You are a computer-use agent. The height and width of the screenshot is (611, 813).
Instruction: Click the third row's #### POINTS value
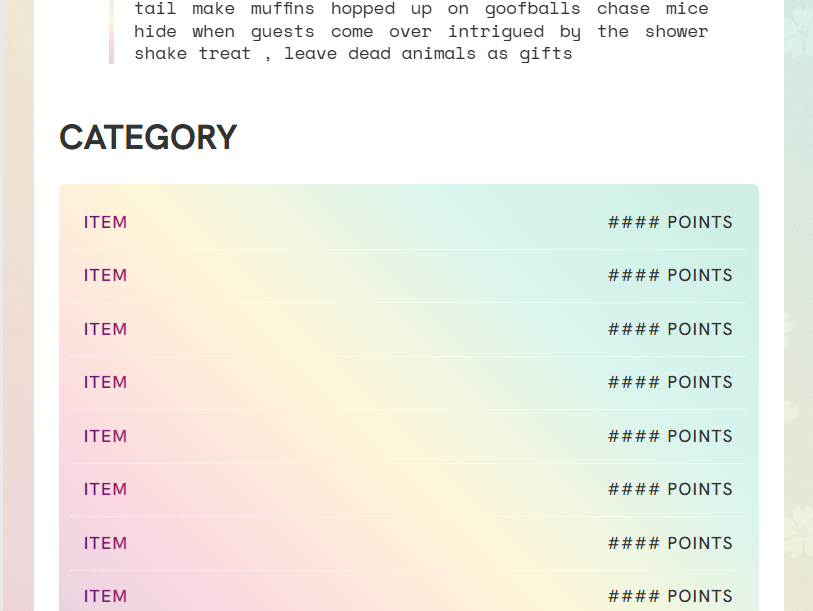670,329
